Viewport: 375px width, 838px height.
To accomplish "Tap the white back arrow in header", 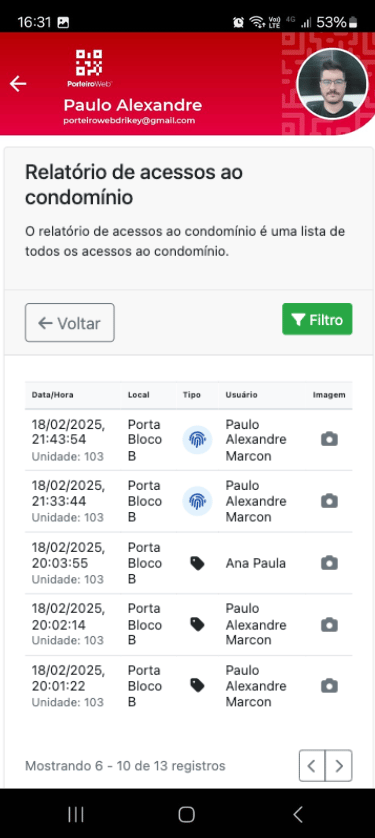I will [18, 83].
